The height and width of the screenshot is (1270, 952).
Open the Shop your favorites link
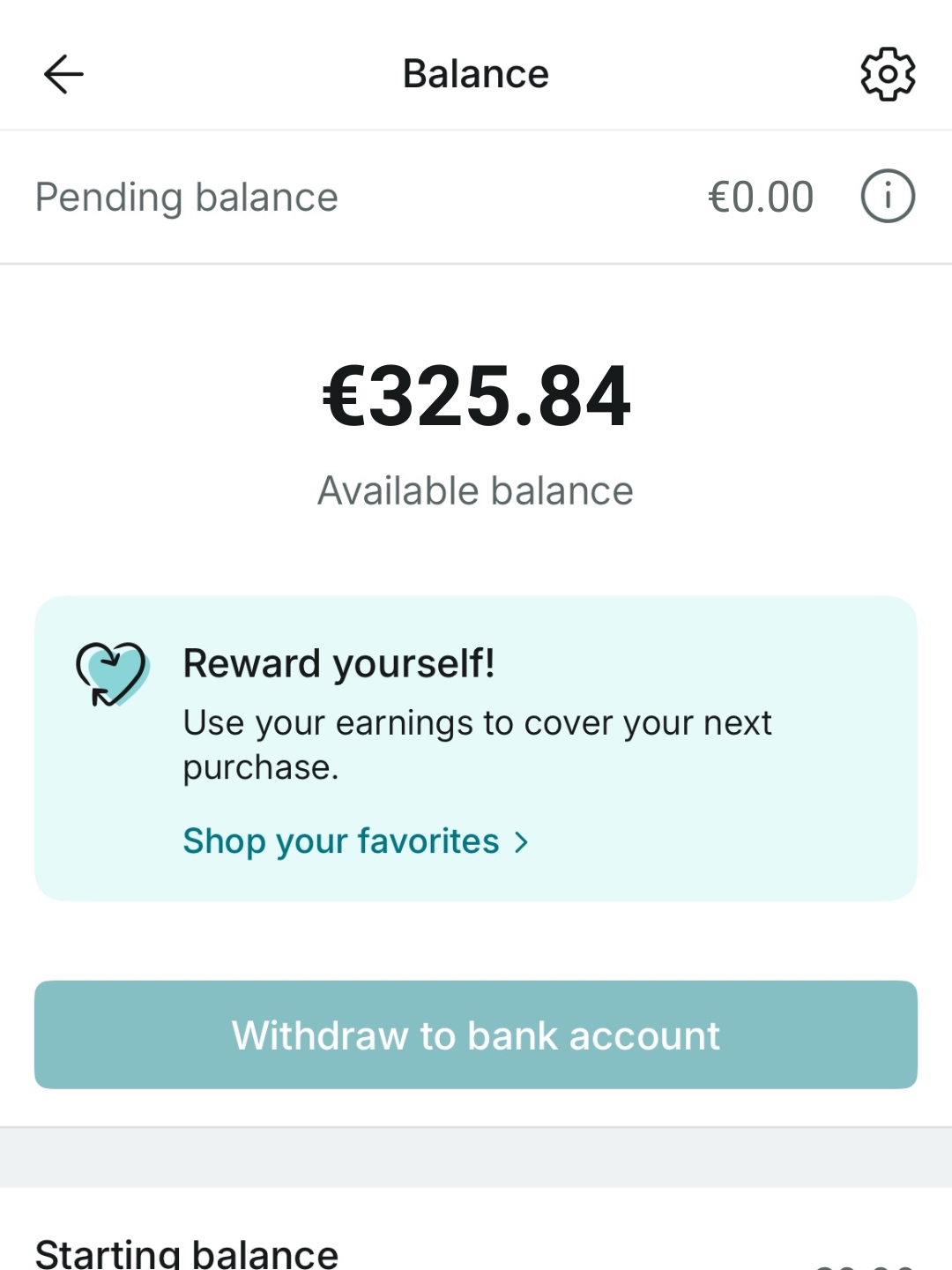tap(341, 841)
